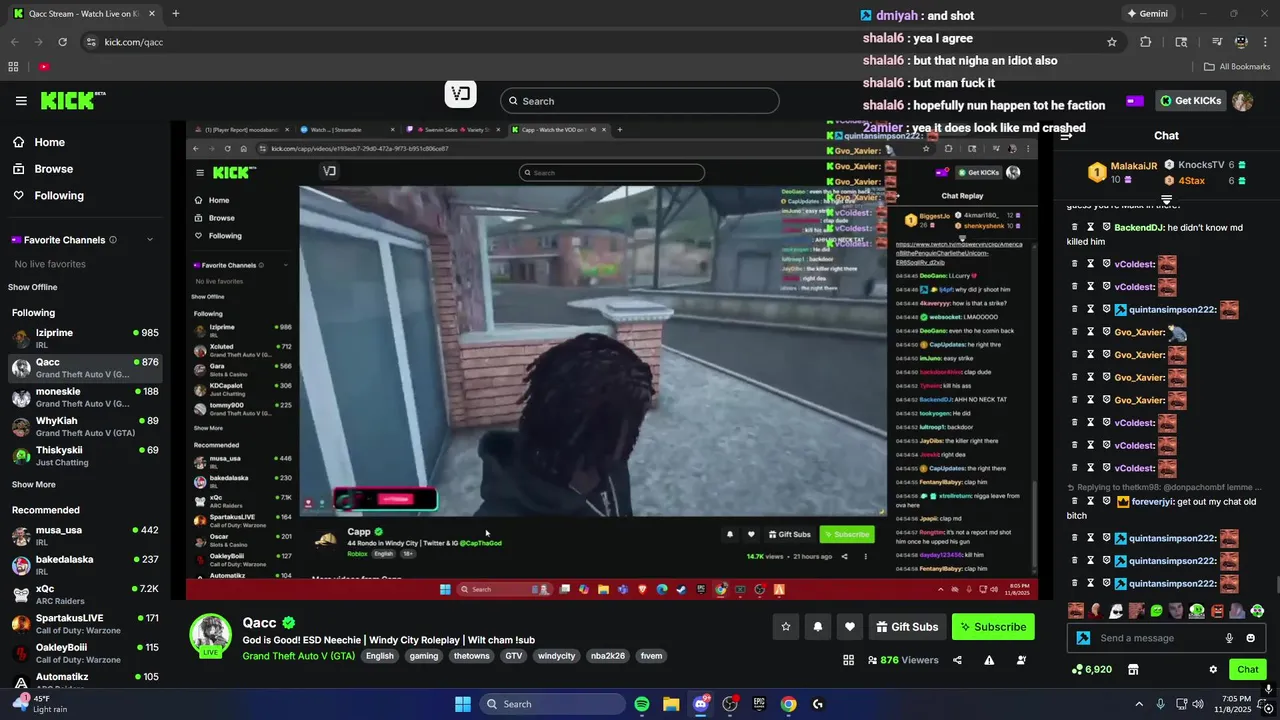The image size is (1280, 720).
Task: Open xQc in the Recommended list
Action: coord(84,595)
